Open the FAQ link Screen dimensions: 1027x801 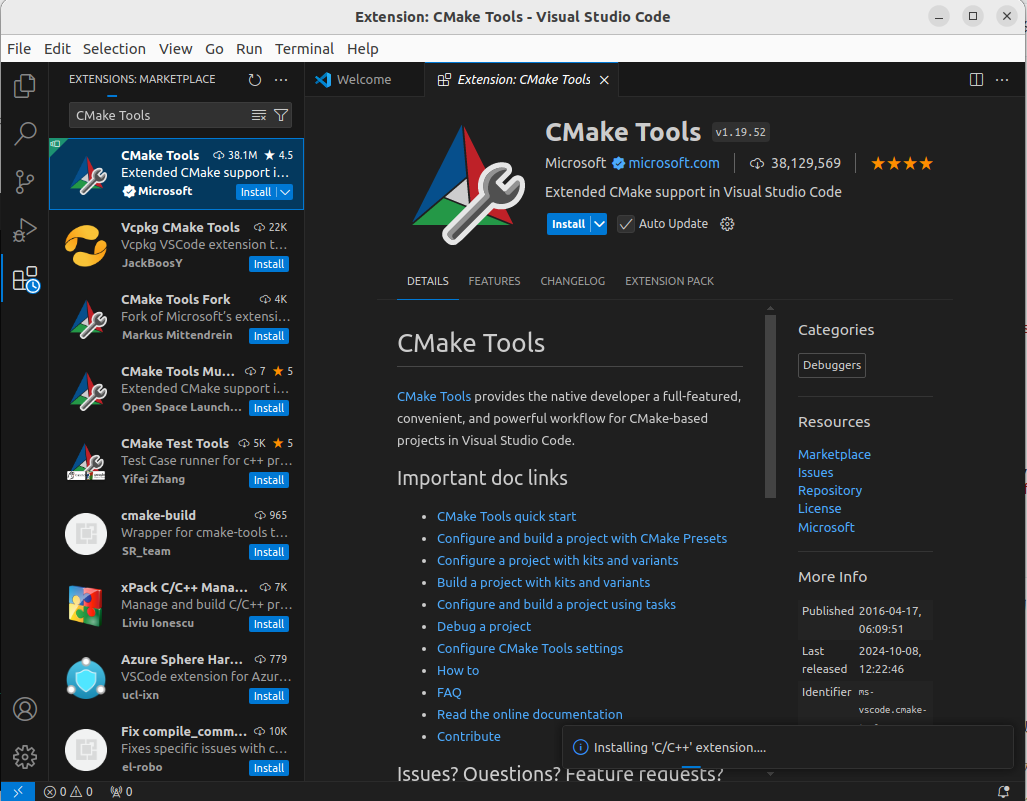pos(449,692)
